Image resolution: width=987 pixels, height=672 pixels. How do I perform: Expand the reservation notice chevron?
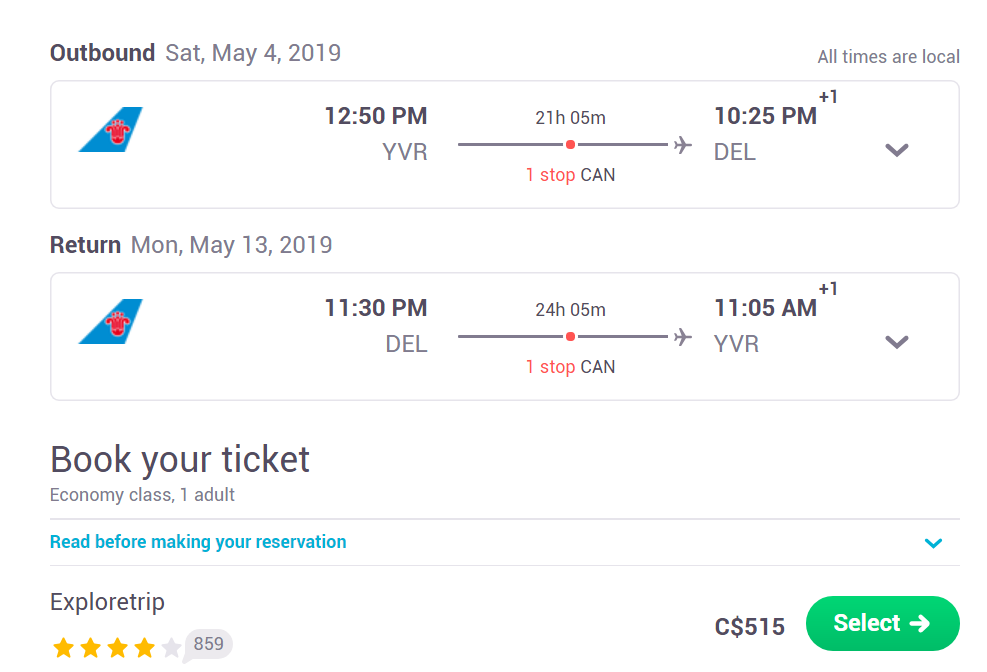(x=933, y=543)
